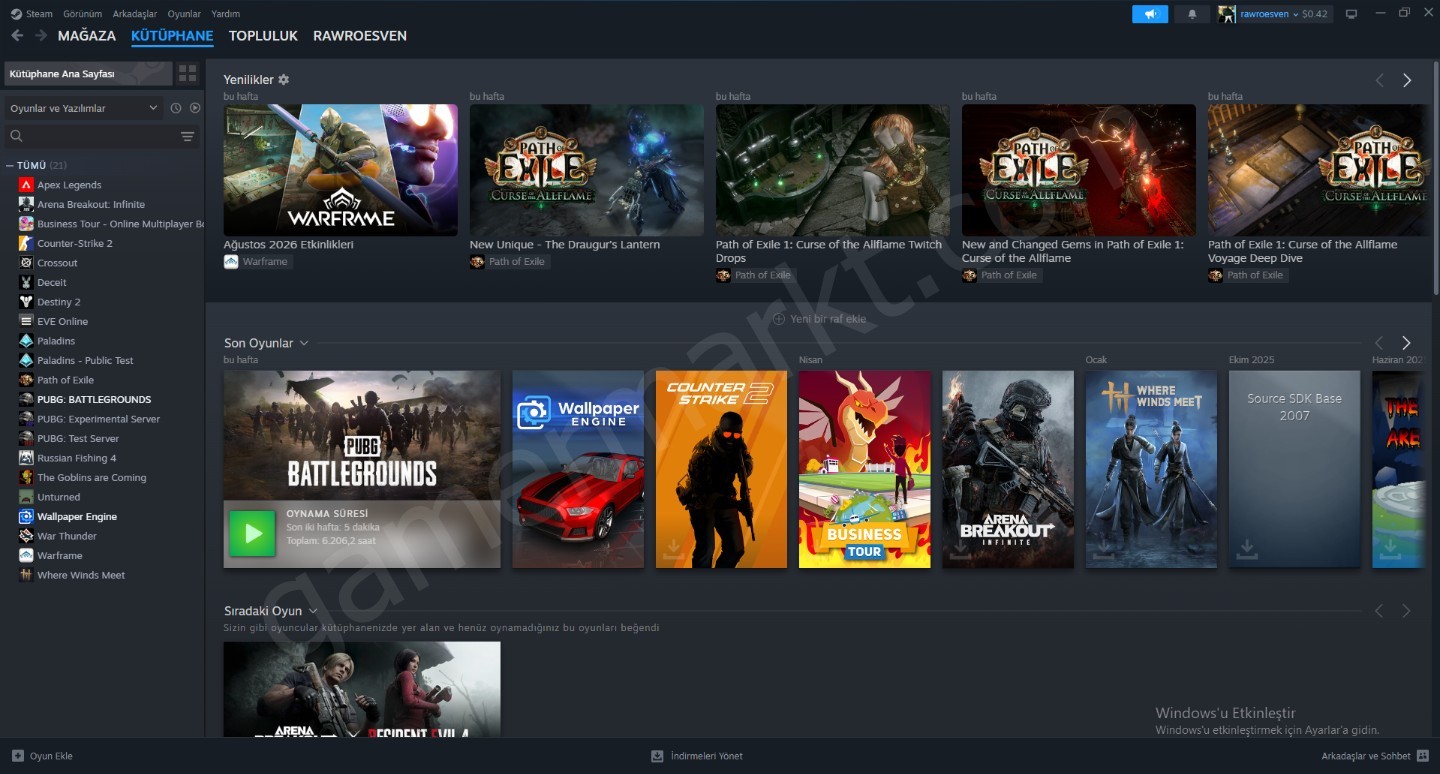Go forward with the forward arrow
The width and height of the screenshot is (1440, 774).
pyautogui.click(x=41, y=36)
